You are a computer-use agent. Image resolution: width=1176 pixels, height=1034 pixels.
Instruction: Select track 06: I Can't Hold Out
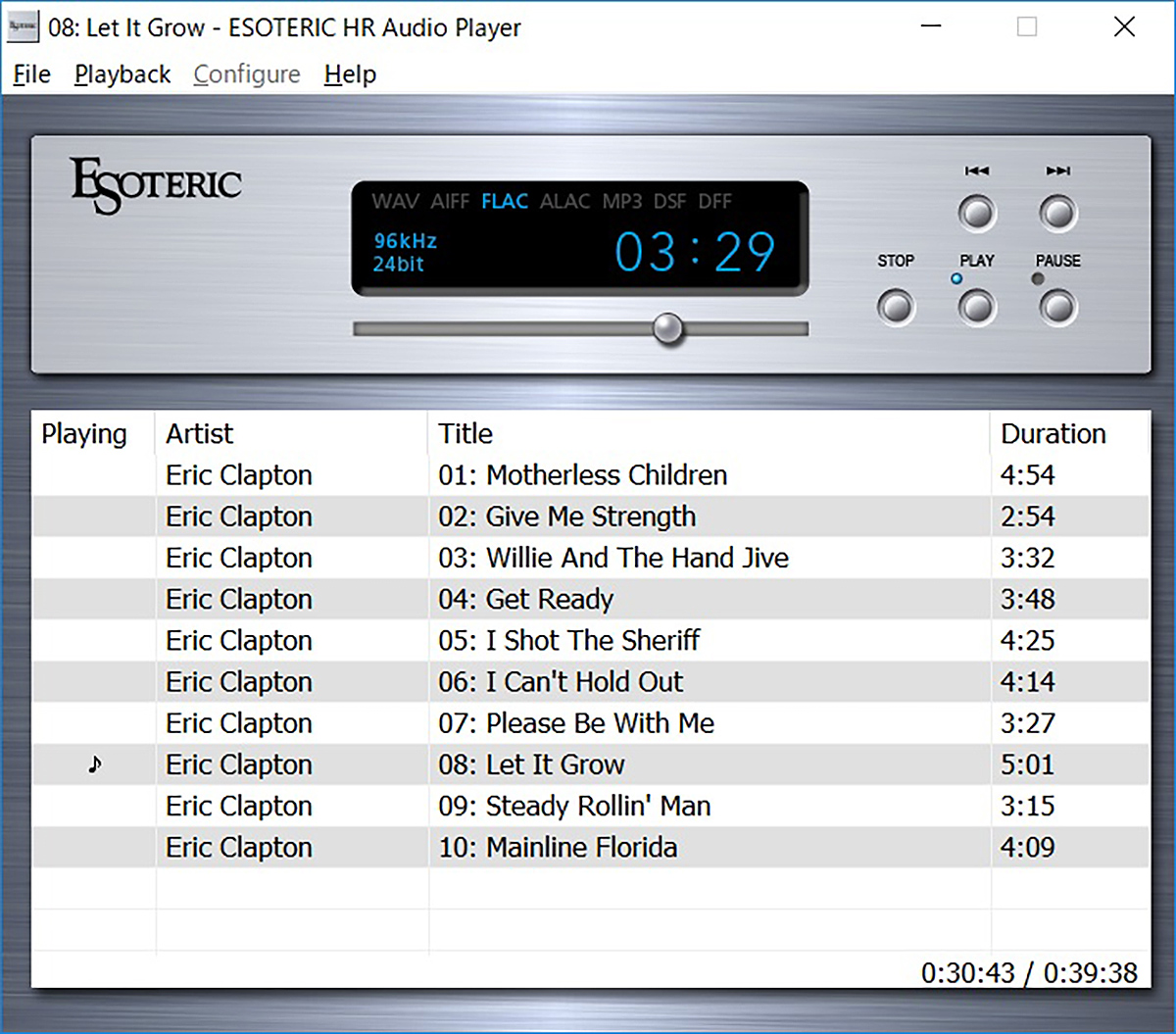591,681
